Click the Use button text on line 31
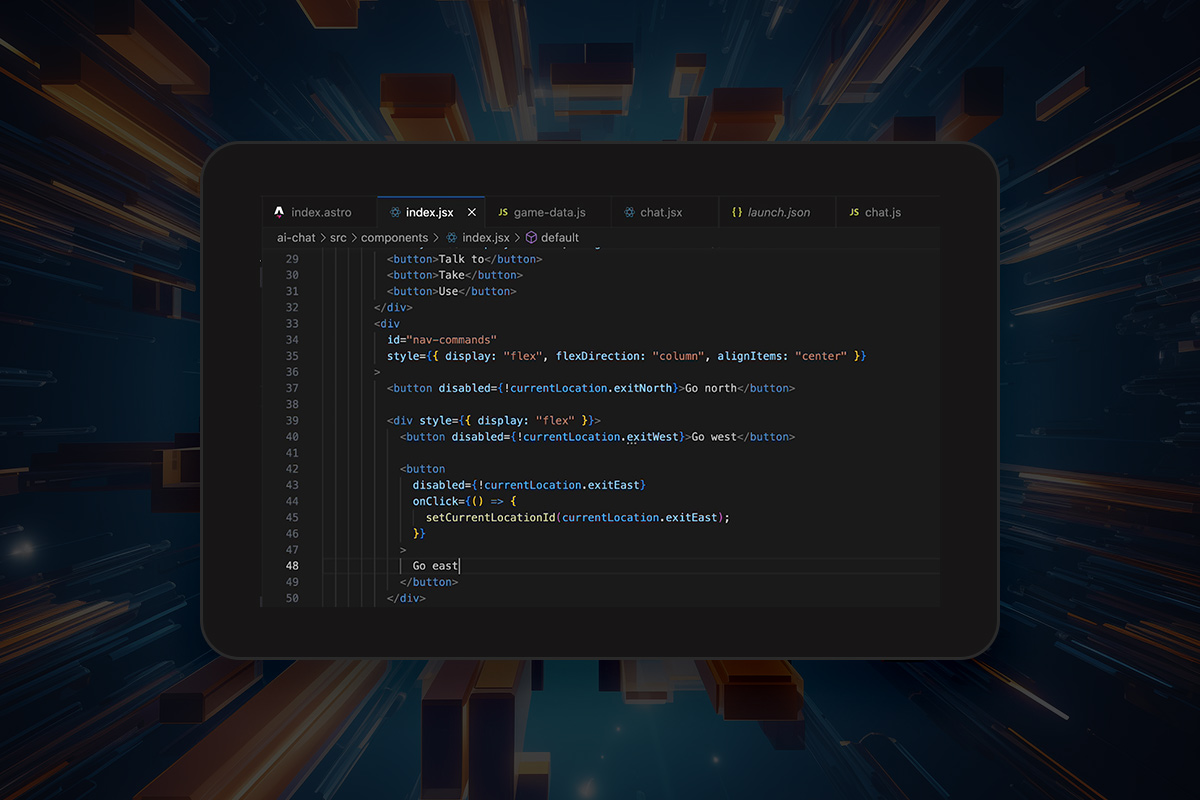The image size is (1200, 800). (448, 291)
